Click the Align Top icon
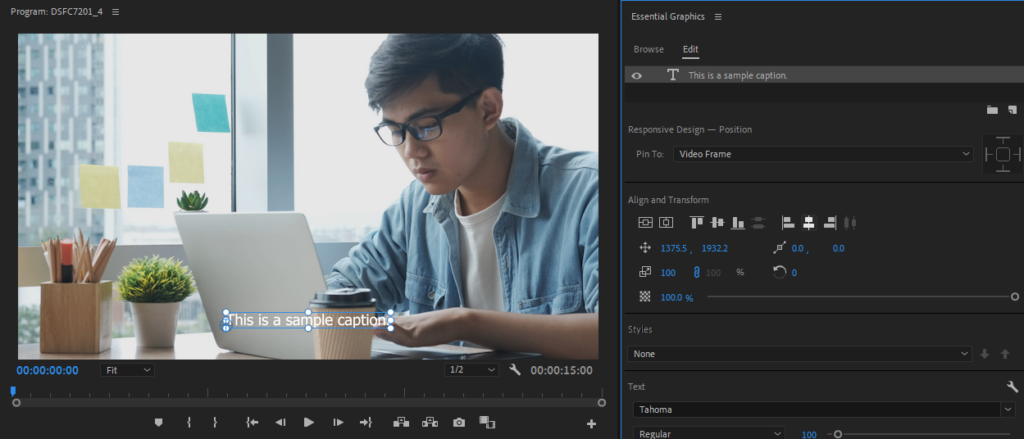This screenshot has width=1024, height=439. click(698, 222)
